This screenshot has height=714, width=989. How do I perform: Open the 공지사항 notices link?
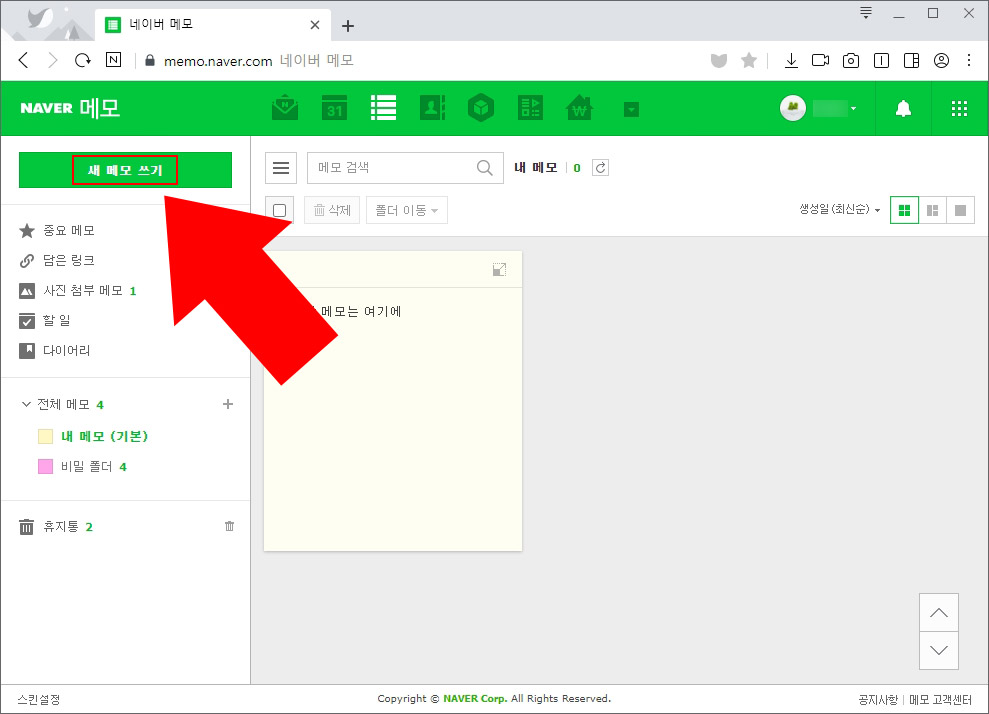point(878,699)
